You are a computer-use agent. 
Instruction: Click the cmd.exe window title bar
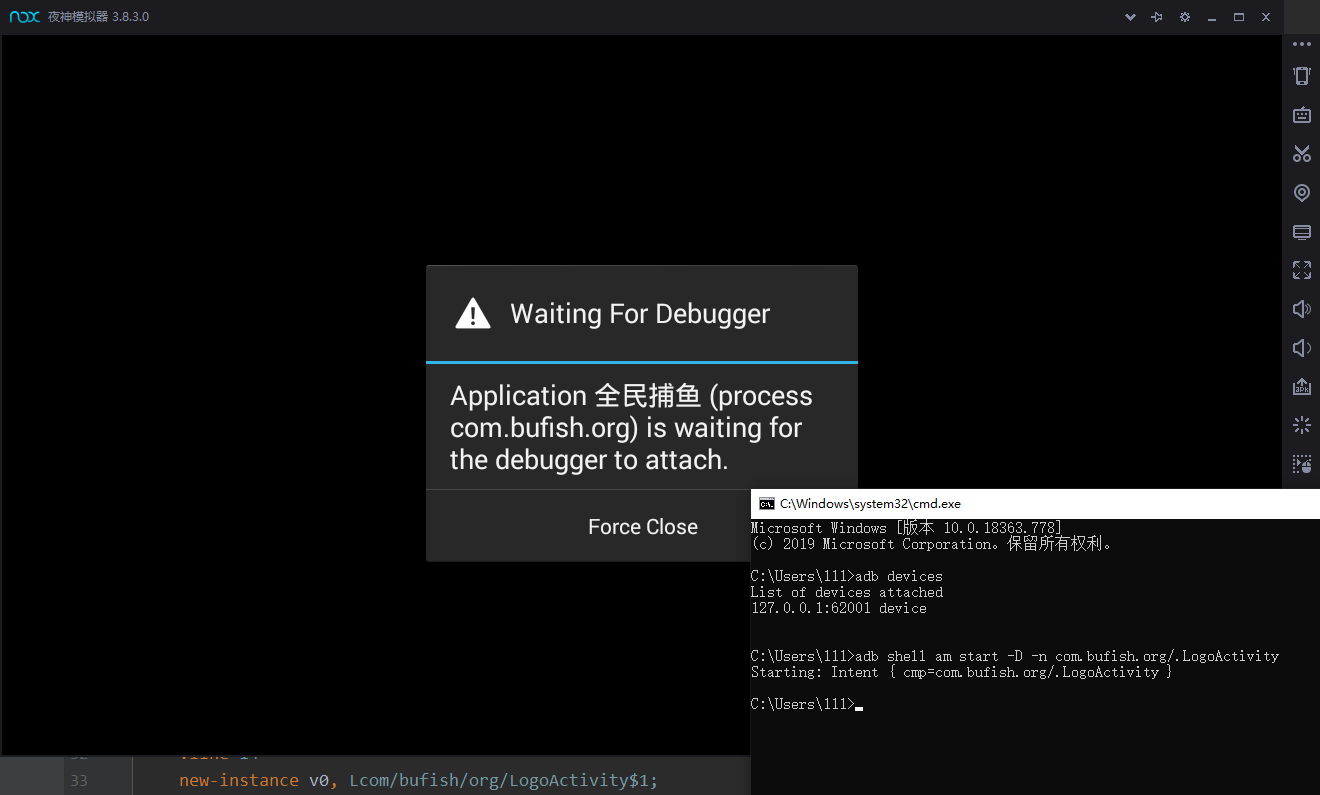pyautogui.click(x=1035, y=504)
